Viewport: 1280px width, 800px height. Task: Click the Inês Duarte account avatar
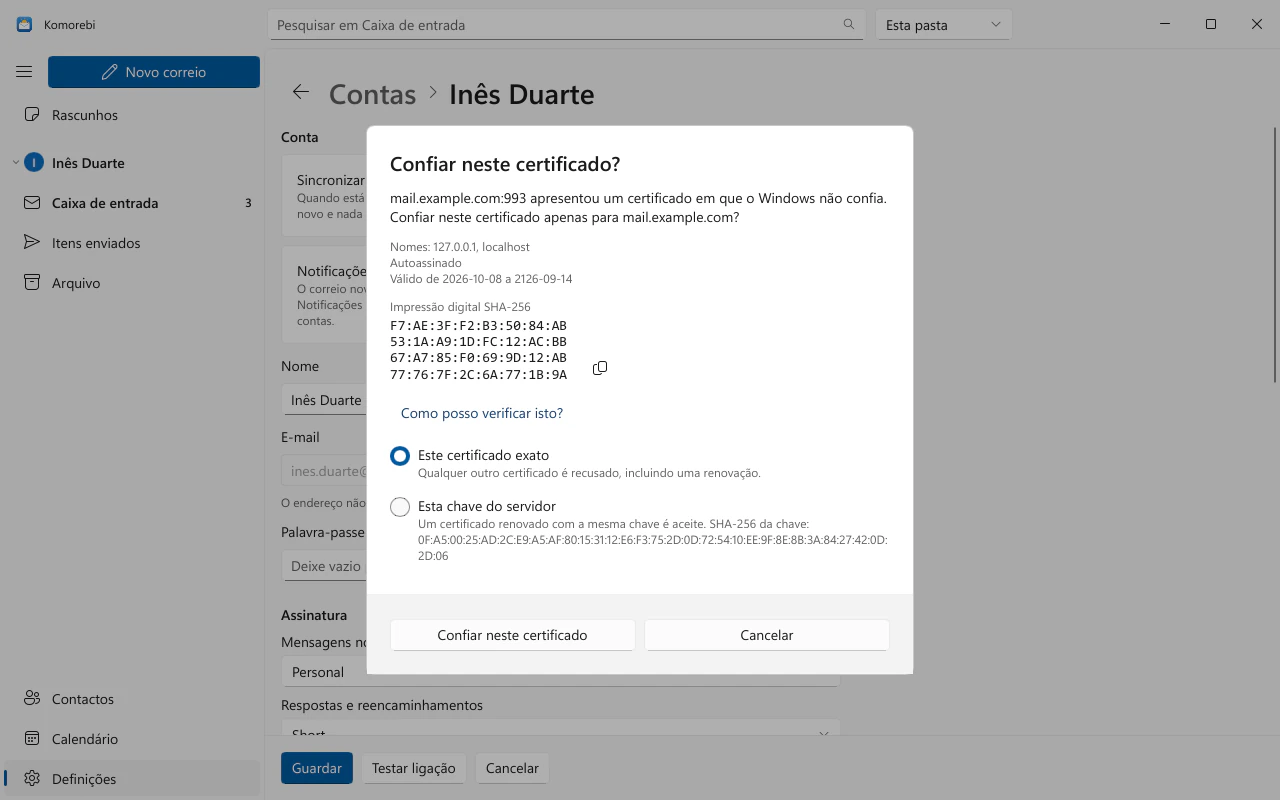click(x=34, y=163)
